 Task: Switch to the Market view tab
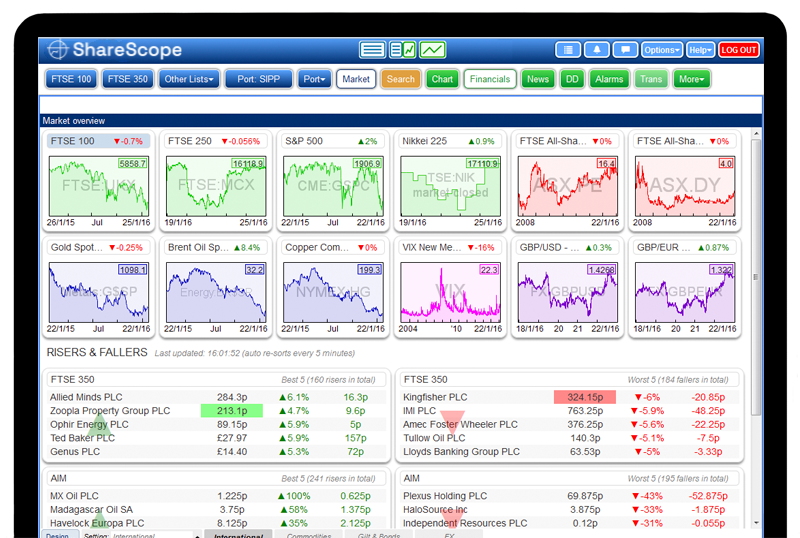(x=355, y=79)
